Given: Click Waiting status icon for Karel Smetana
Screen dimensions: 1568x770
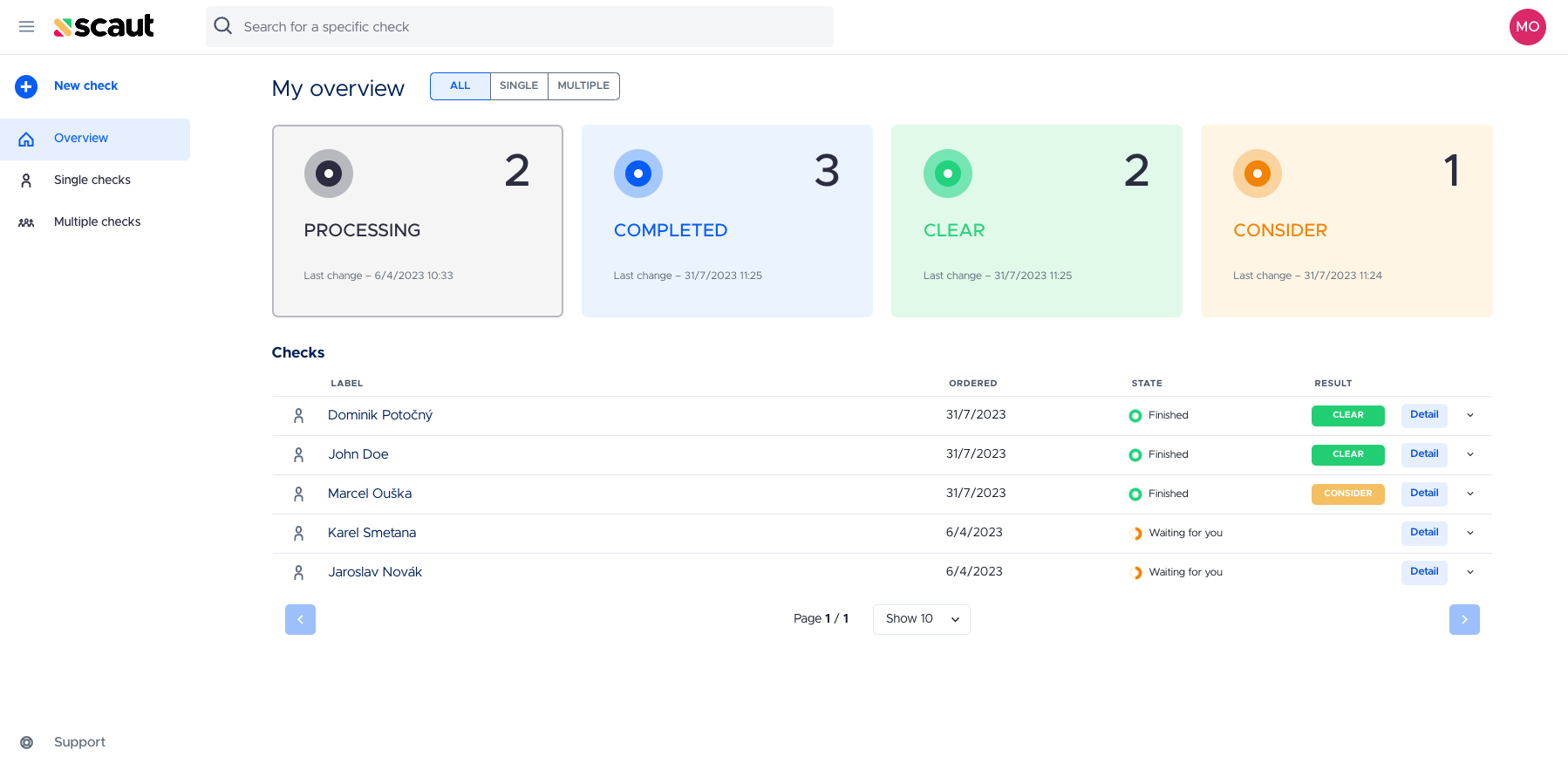Looking at the screenshot, I should pos(1135,534).
